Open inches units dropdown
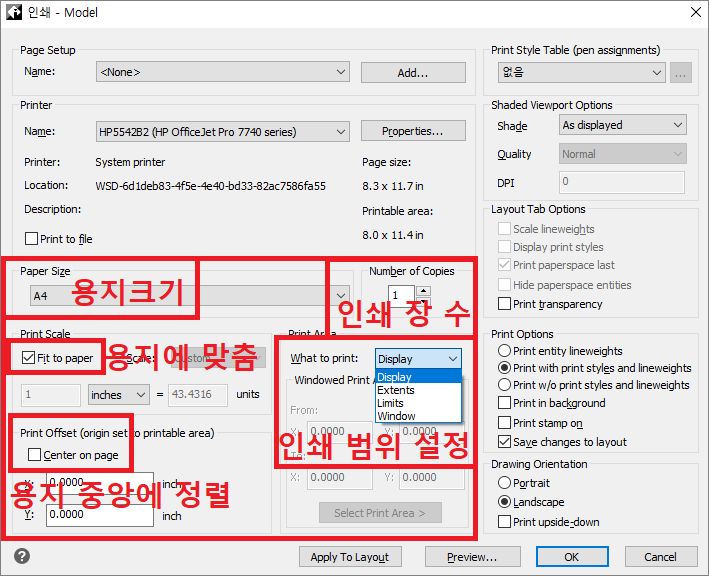This screenshot has width=709, height=576. [x=118, y=395]
